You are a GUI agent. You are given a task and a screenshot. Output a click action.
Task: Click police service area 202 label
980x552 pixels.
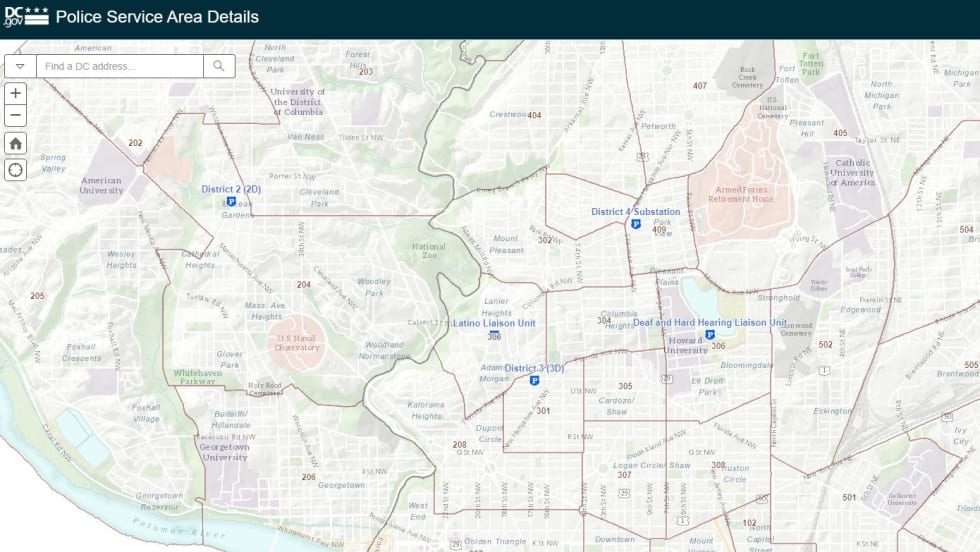pos(135,143)
